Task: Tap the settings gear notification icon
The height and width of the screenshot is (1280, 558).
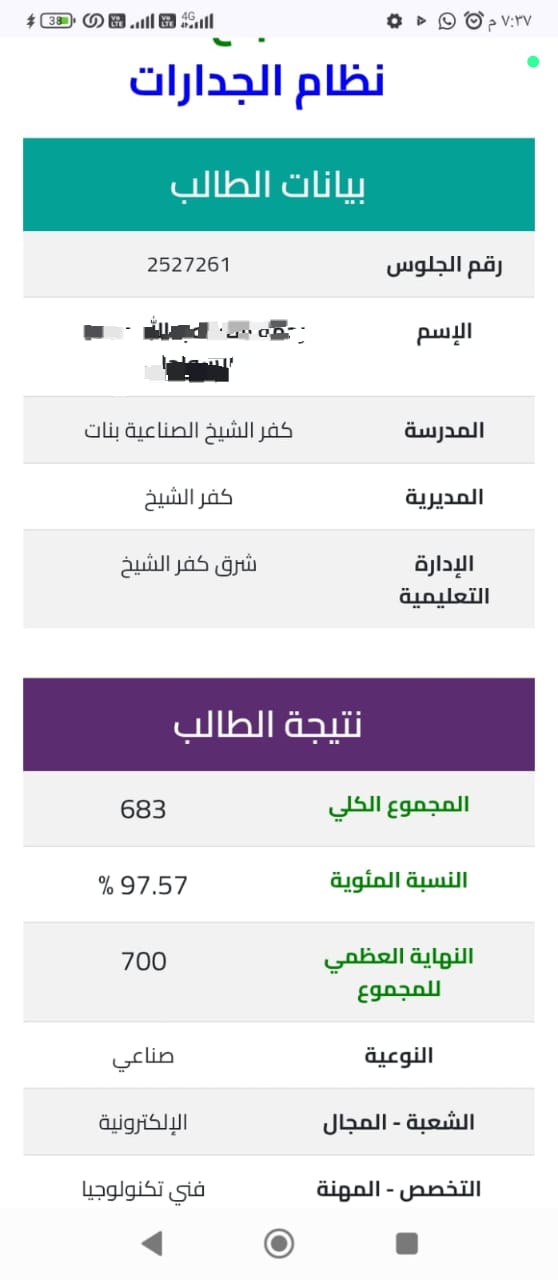Action: [x=394, y=20]
